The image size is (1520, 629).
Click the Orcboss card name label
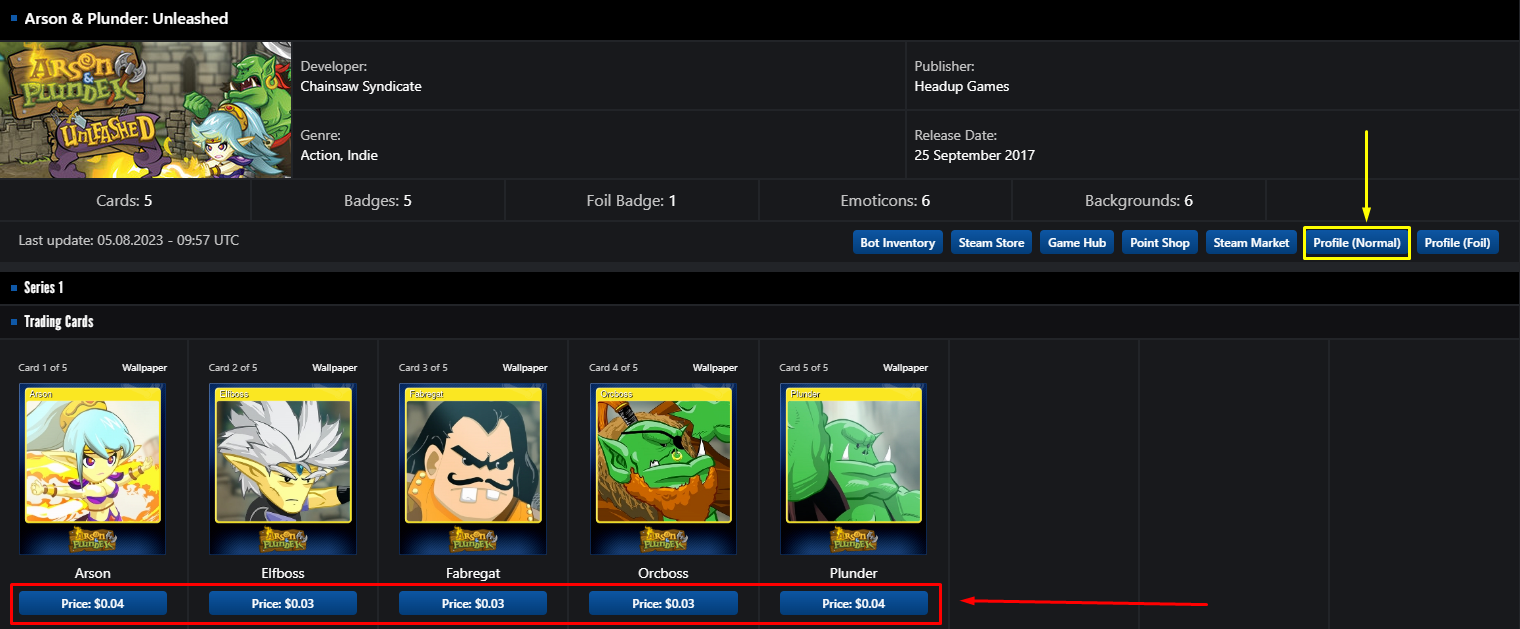(x=663, y=573)
